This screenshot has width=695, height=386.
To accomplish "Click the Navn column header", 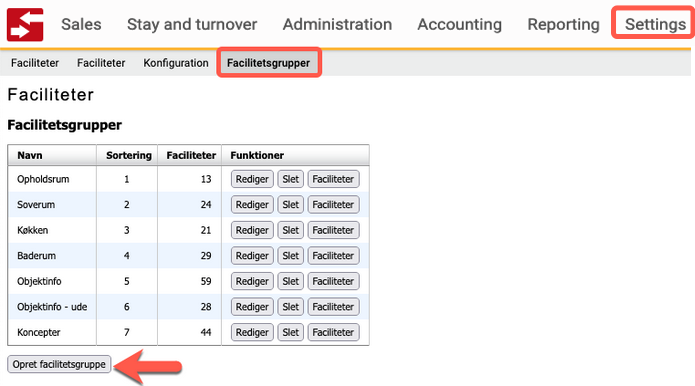I will tap(30, 156).
